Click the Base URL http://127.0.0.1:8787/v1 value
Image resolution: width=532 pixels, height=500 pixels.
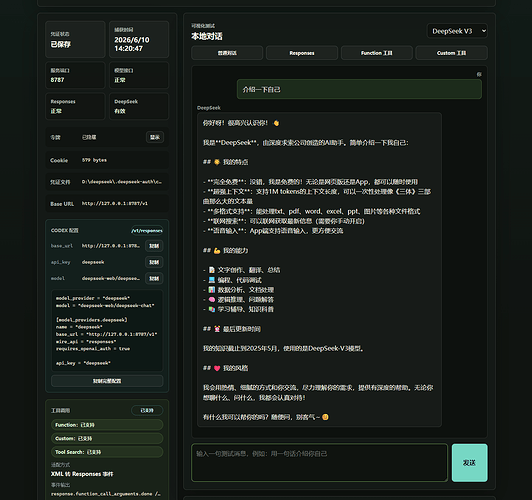115,204
